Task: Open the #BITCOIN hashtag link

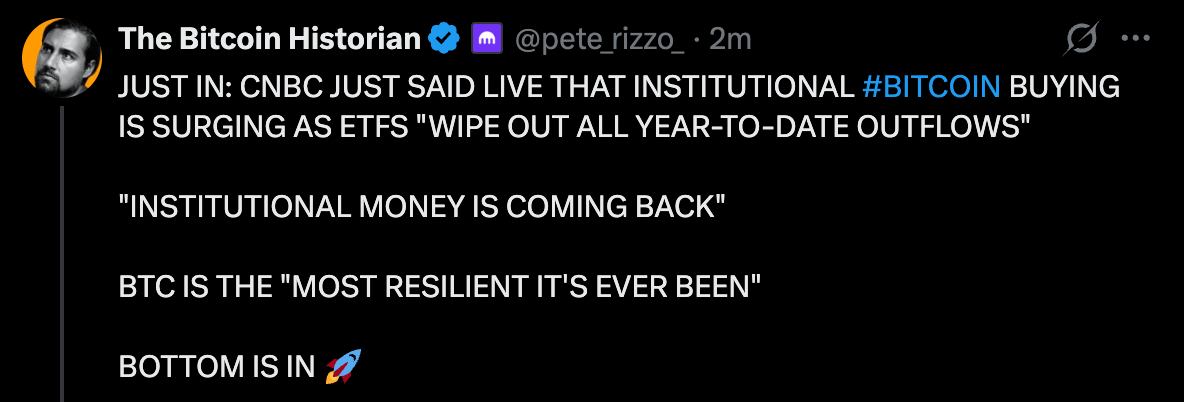Action: click(931, 88)
